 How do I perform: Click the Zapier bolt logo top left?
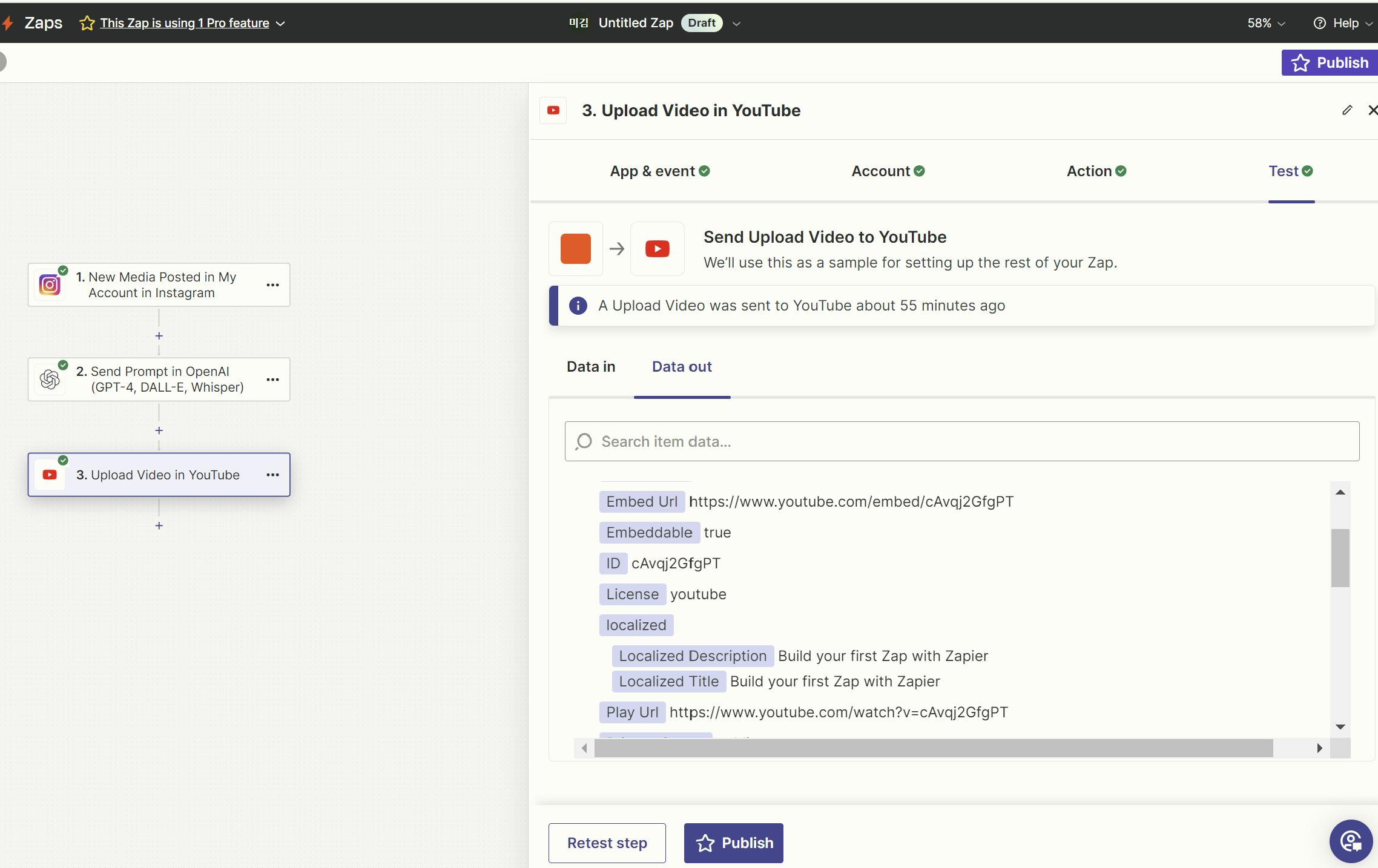8,23
